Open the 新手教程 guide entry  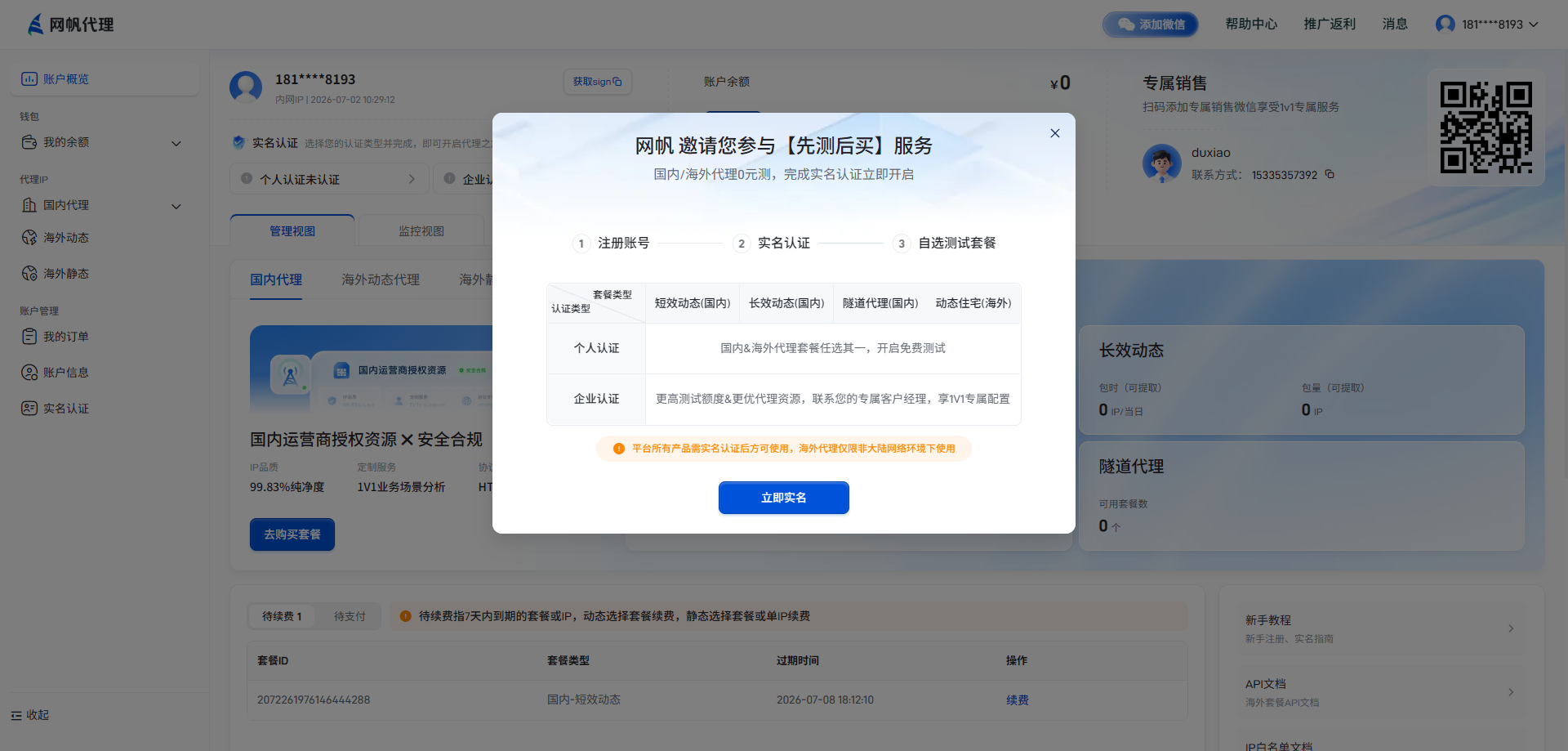click(1380, 628)
